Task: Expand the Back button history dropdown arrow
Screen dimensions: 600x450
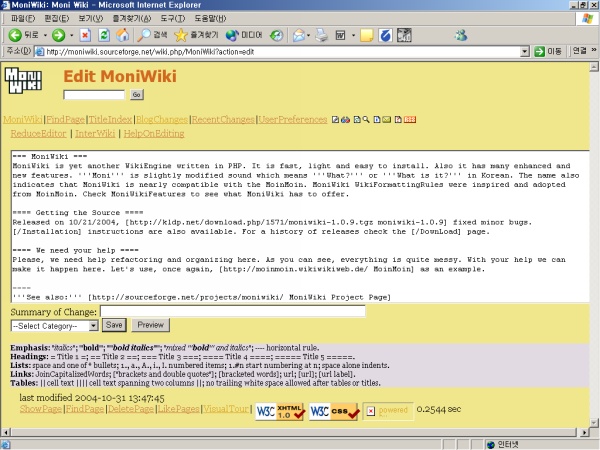Action: 45,35
